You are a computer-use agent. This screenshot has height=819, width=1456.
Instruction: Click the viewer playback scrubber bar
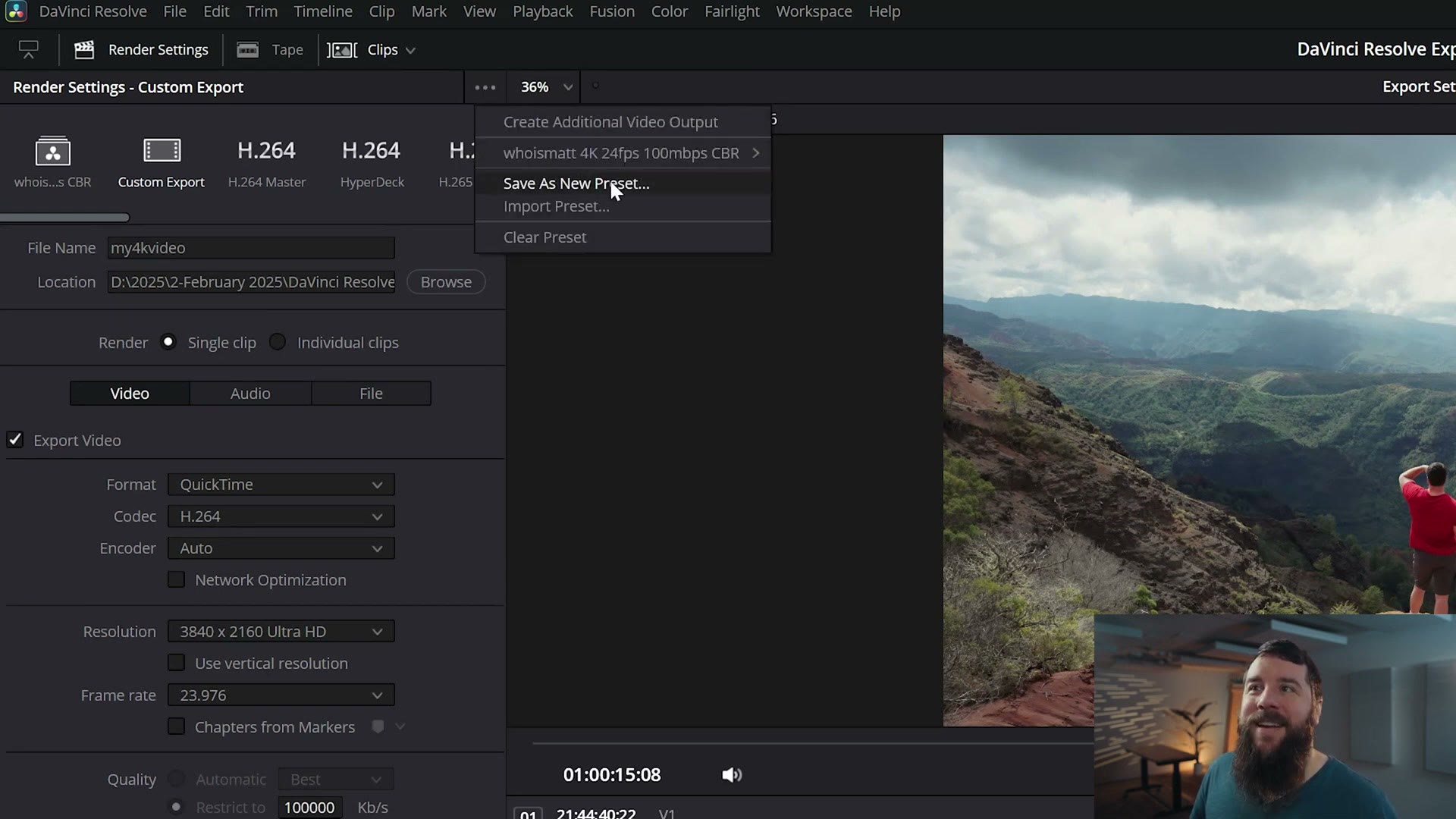click(x=813, y=743)
